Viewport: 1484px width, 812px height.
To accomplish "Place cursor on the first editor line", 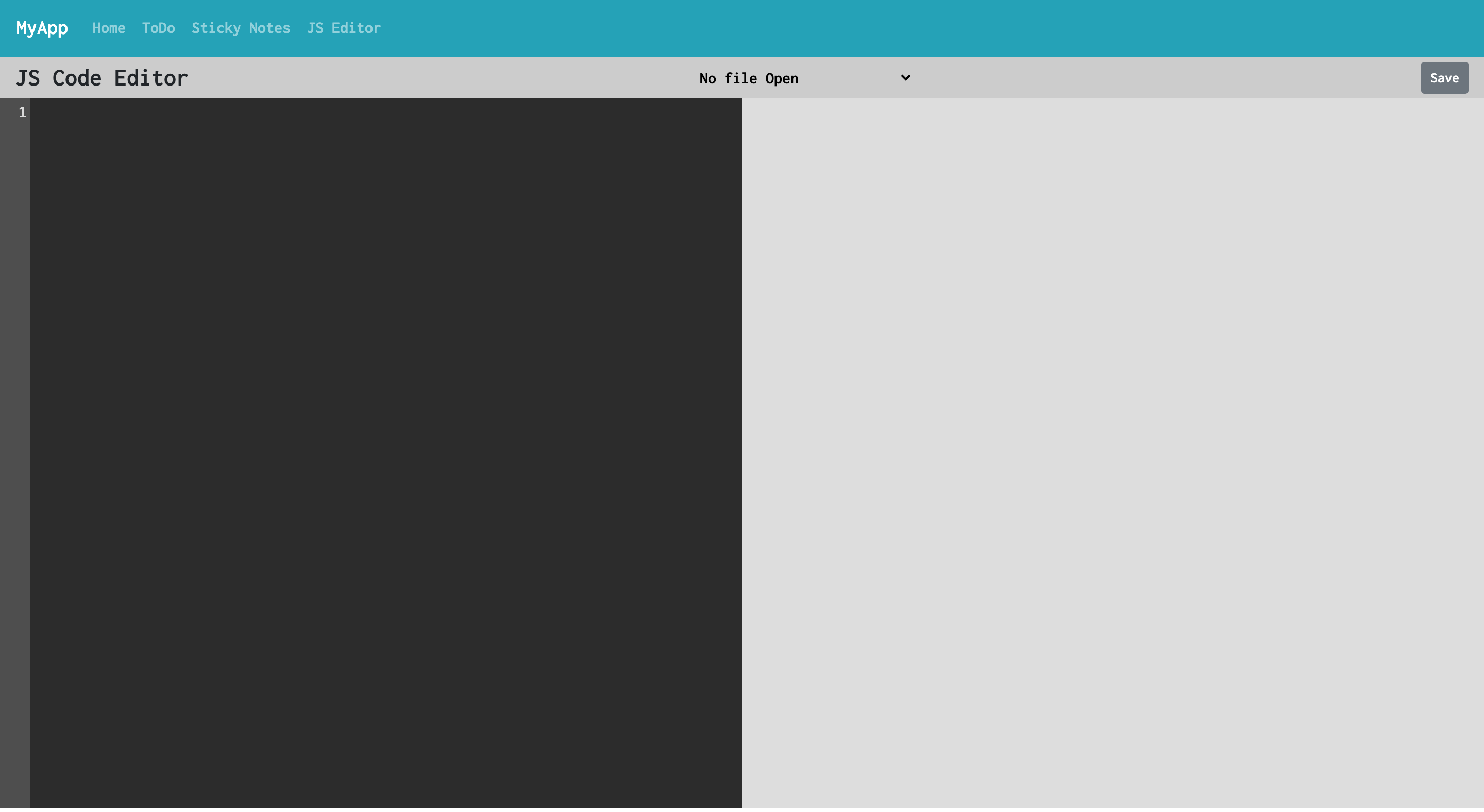I will [385, 112].
